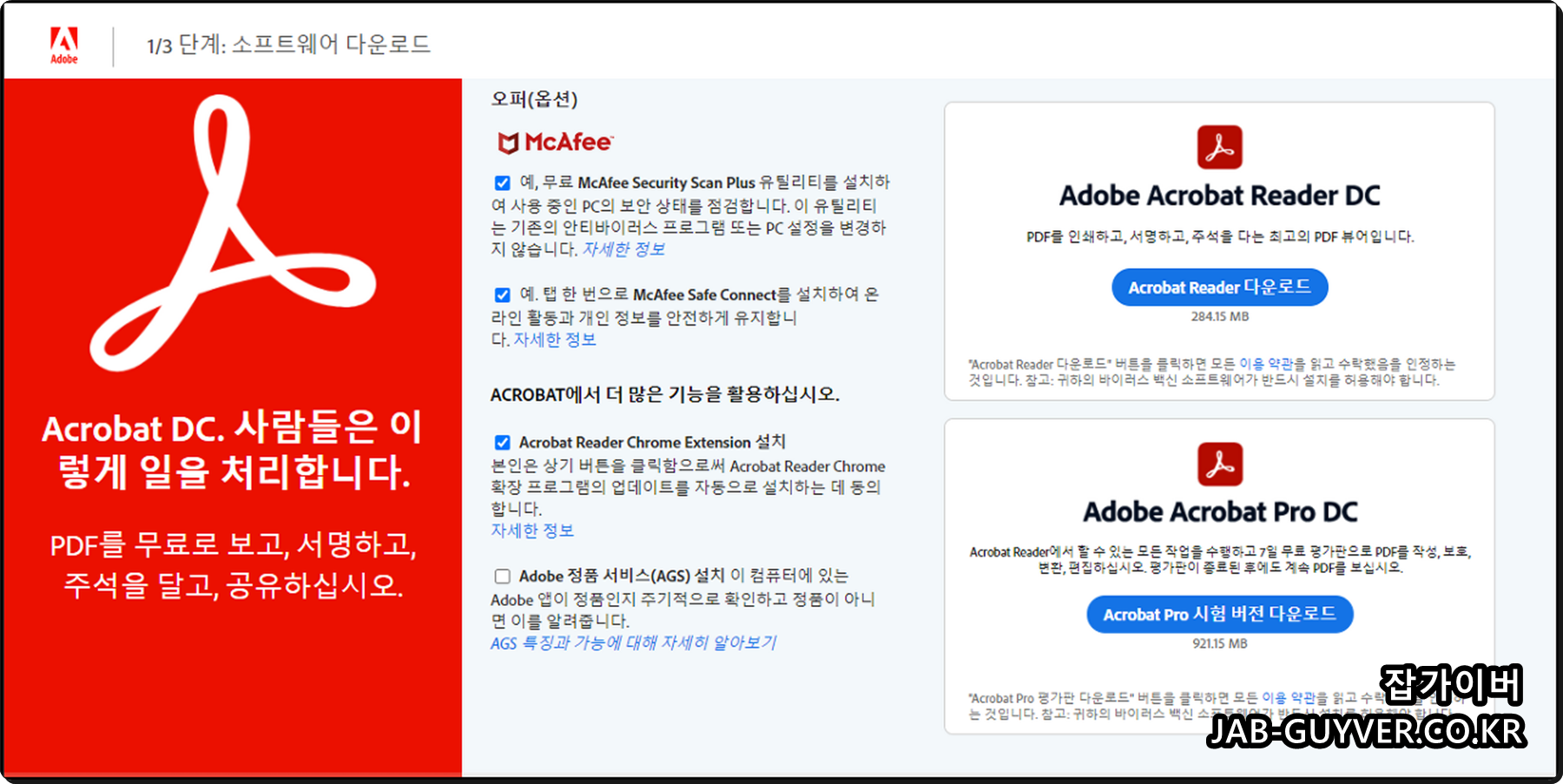Uncheck McAfee Security Scan Plus checkbox

pos(502,182)
